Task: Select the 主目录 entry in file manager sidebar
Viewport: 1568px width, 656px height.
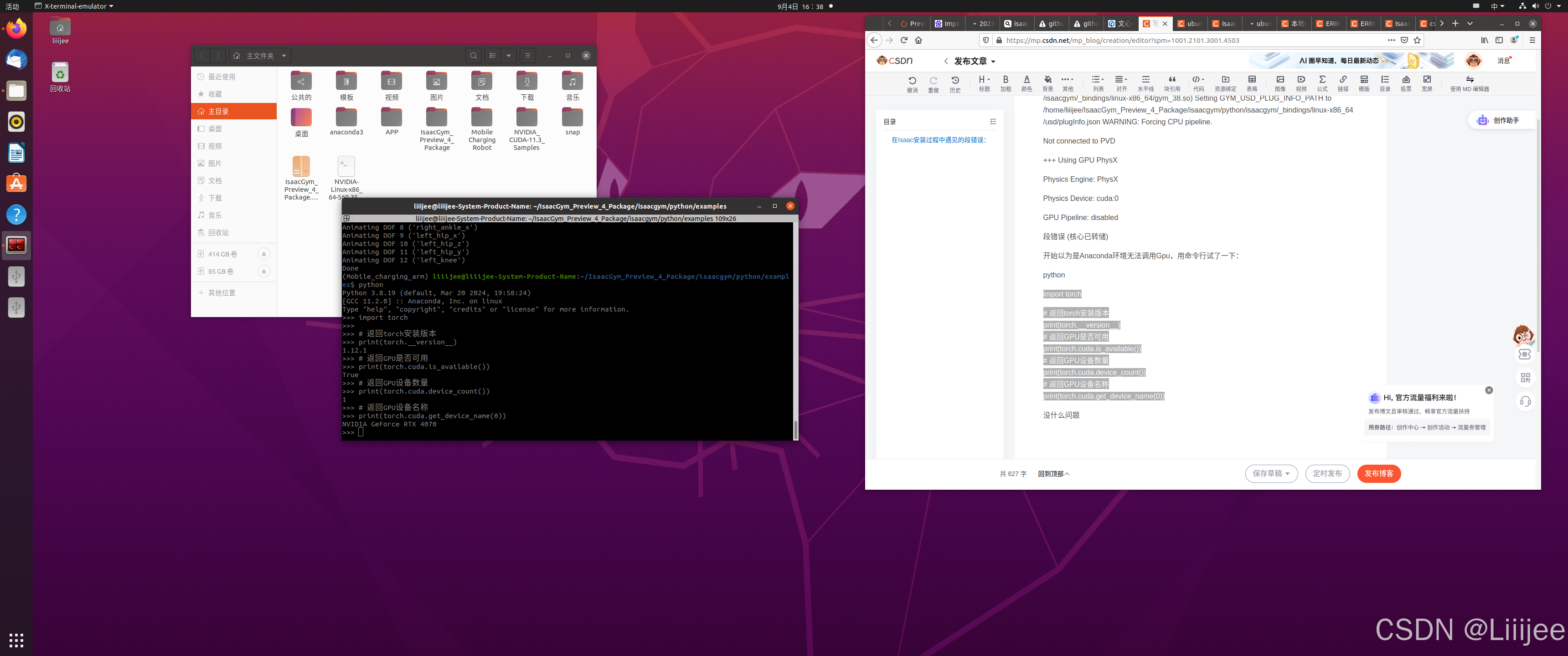Action: pos(218,111)
